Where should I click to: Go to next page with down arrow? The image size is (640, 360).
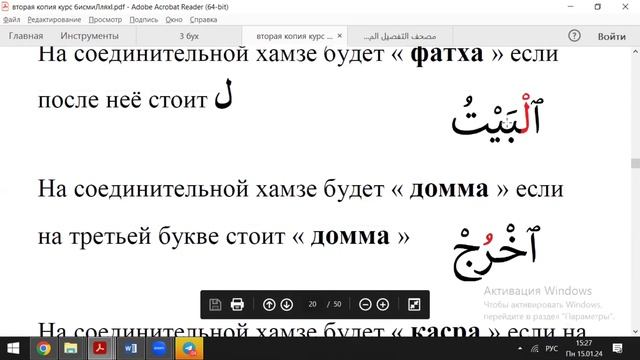(287, 304)
